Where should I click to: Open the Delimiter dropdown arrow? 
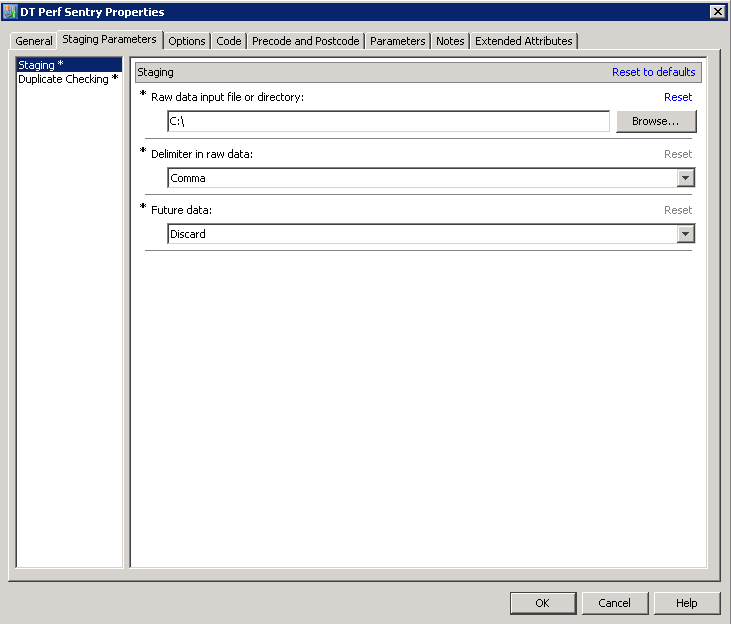click(x=685, y=178)
